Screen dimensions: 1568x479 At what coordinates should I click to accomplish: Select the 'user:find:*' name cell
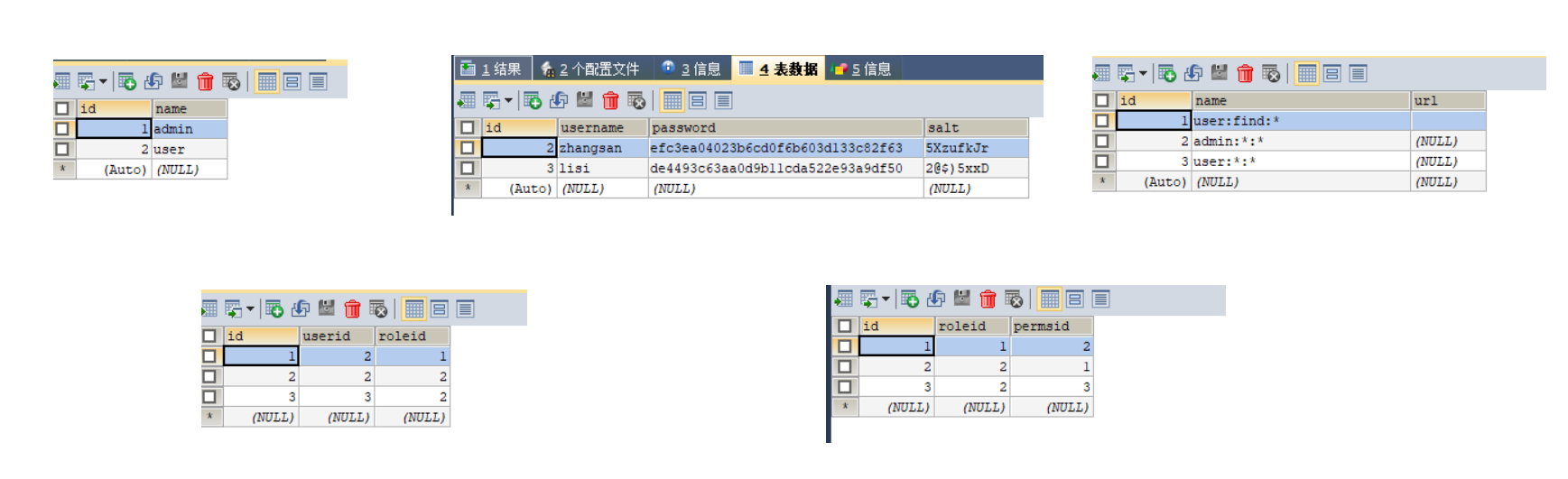point(1302,121)
